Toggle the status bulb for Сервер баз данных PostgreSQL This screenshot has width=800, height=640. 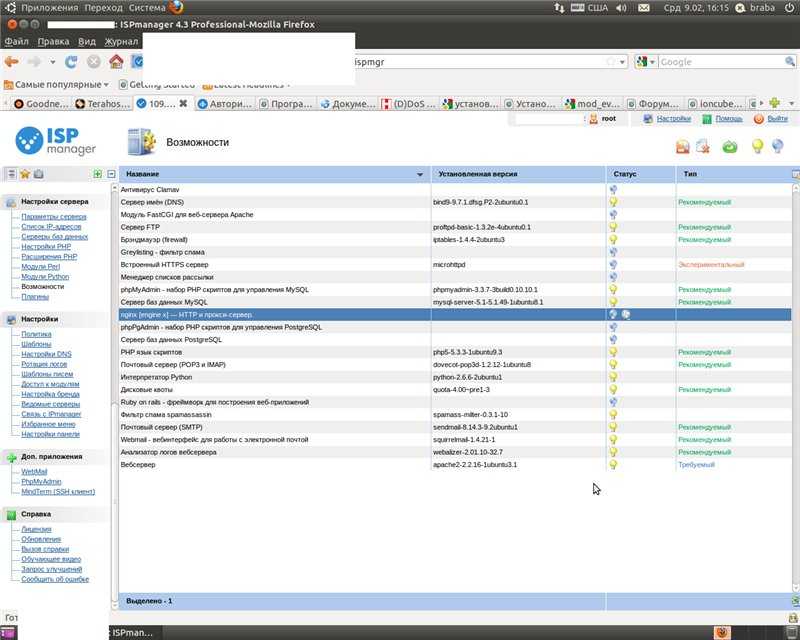(613, 339)
